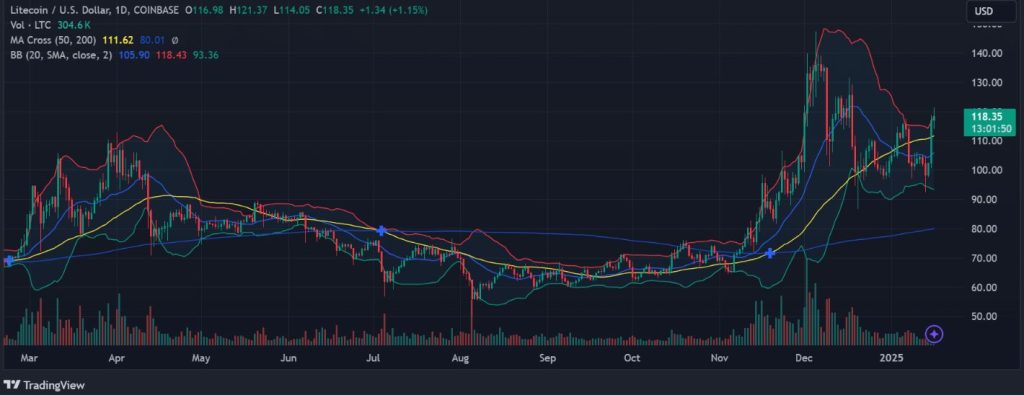1024x395 pixels.
Task: Click the yellow MA value 111.62
Action: click(119, 40)
